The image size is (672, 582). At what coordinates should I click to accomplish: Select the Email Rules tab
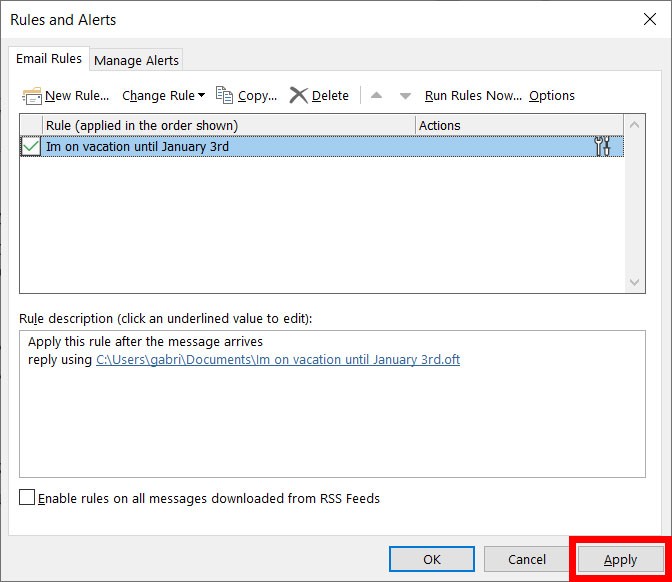tap(48, 59)
